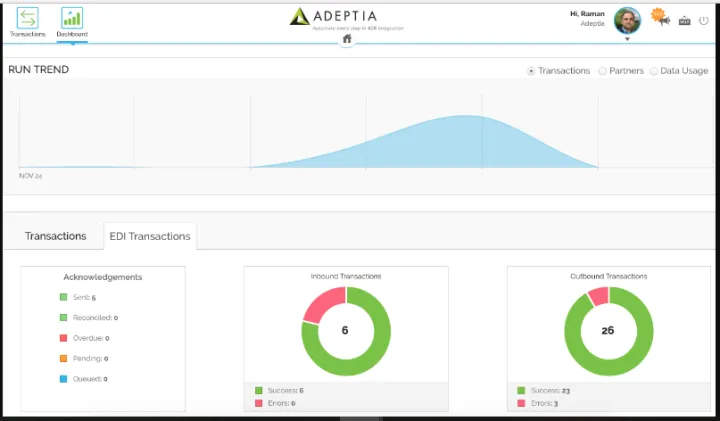Switch to the EDI Transactions tab
Screen dimensions: 720x421
(150, 236)
